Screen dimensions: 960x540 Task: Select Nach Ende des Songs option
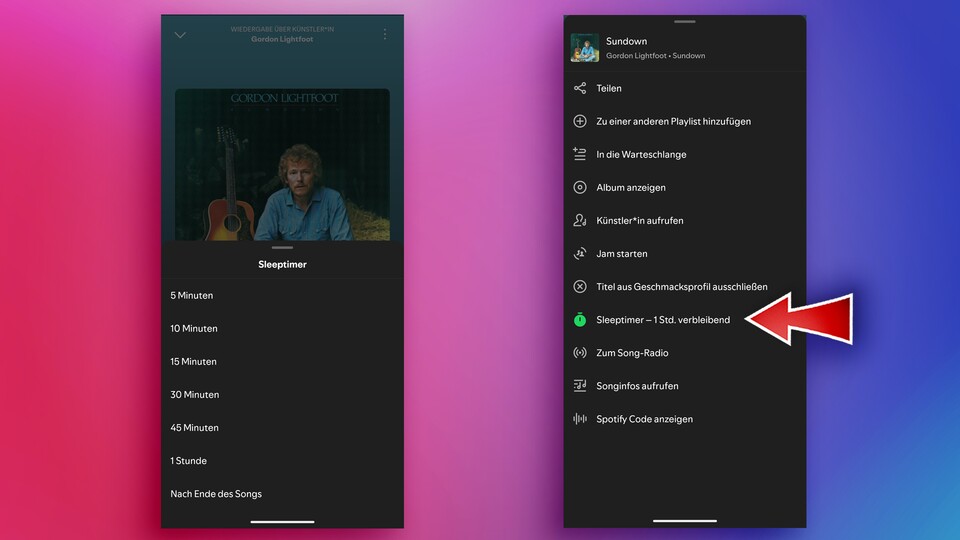[x=216, y=494]
